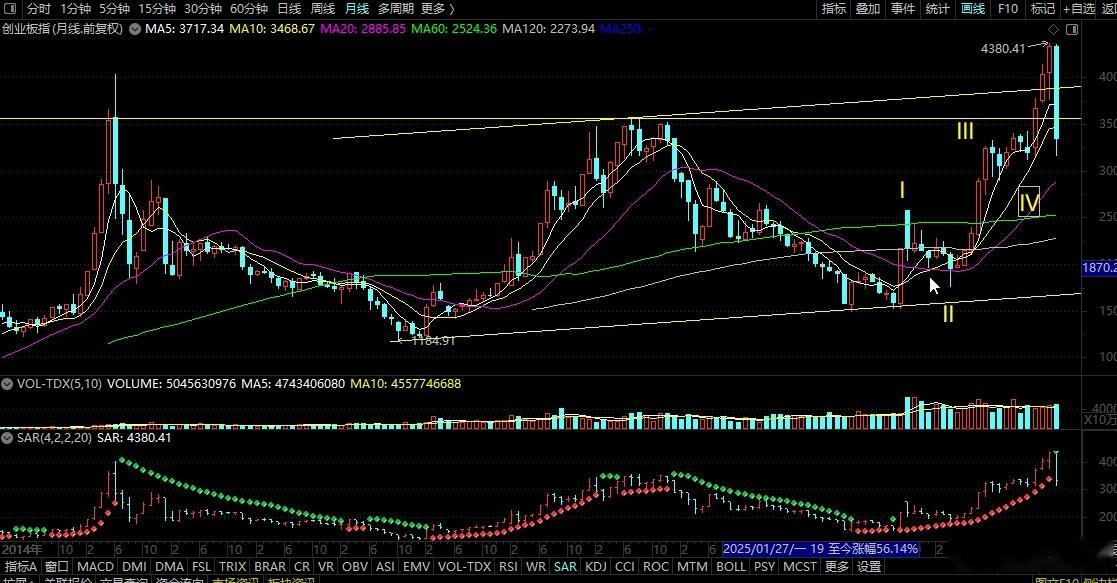Select the FSL indicator
Screen dimensions: 1117x583
202,567
